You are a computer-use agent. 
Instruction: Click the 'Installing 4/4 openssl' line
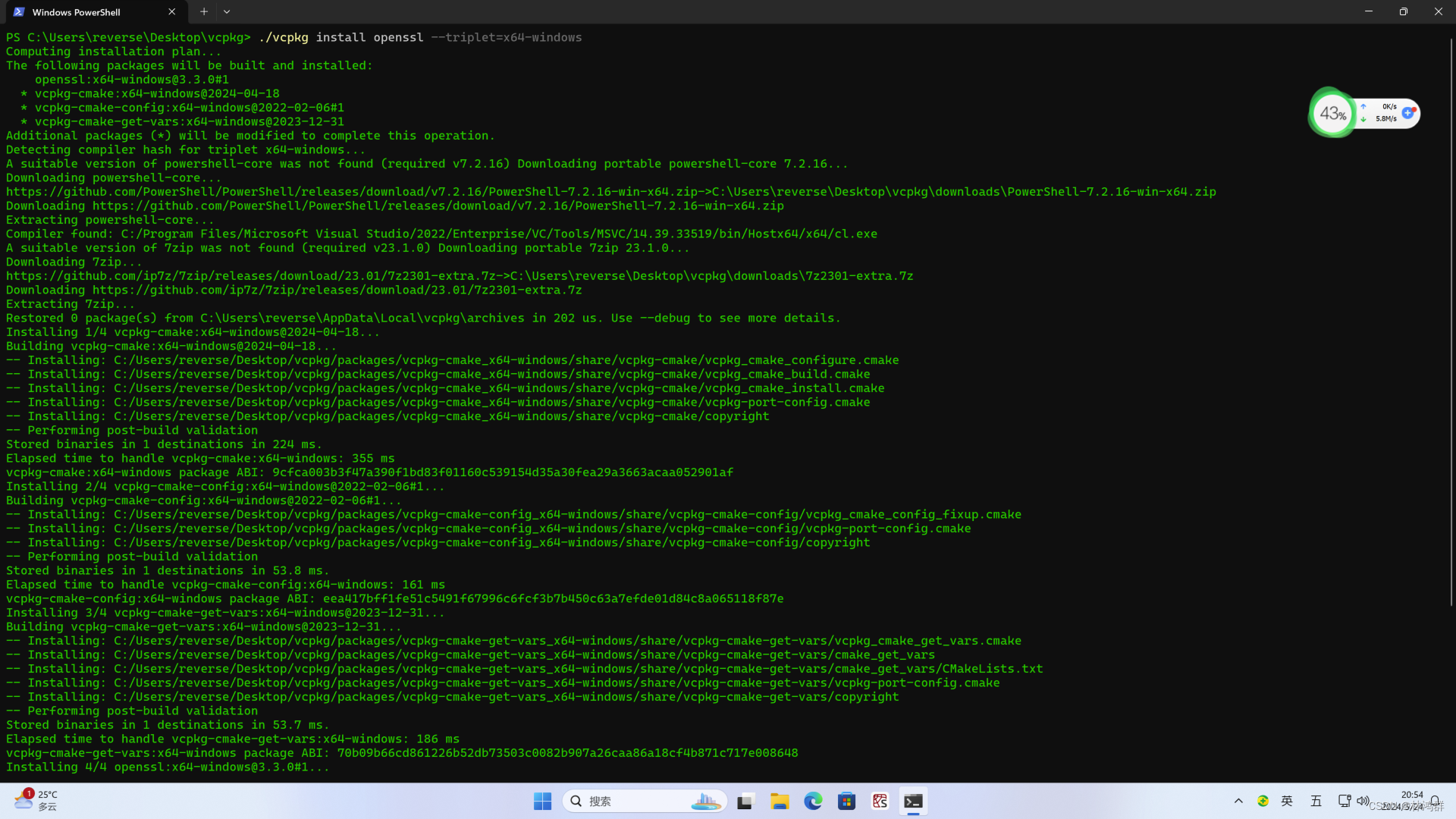point(168,767)
